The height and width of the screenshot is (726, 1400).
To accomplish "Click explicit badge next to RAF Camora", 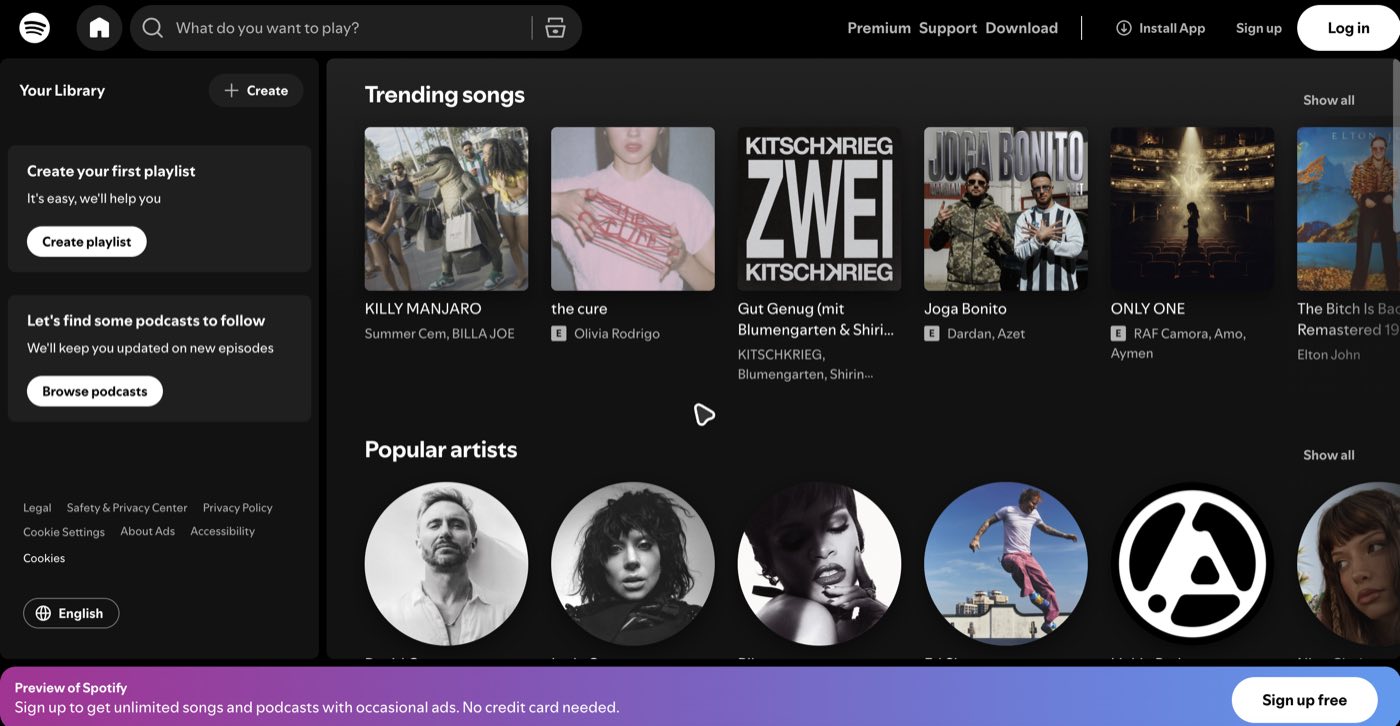I will pyautogui.click(x=1119, y=333).
